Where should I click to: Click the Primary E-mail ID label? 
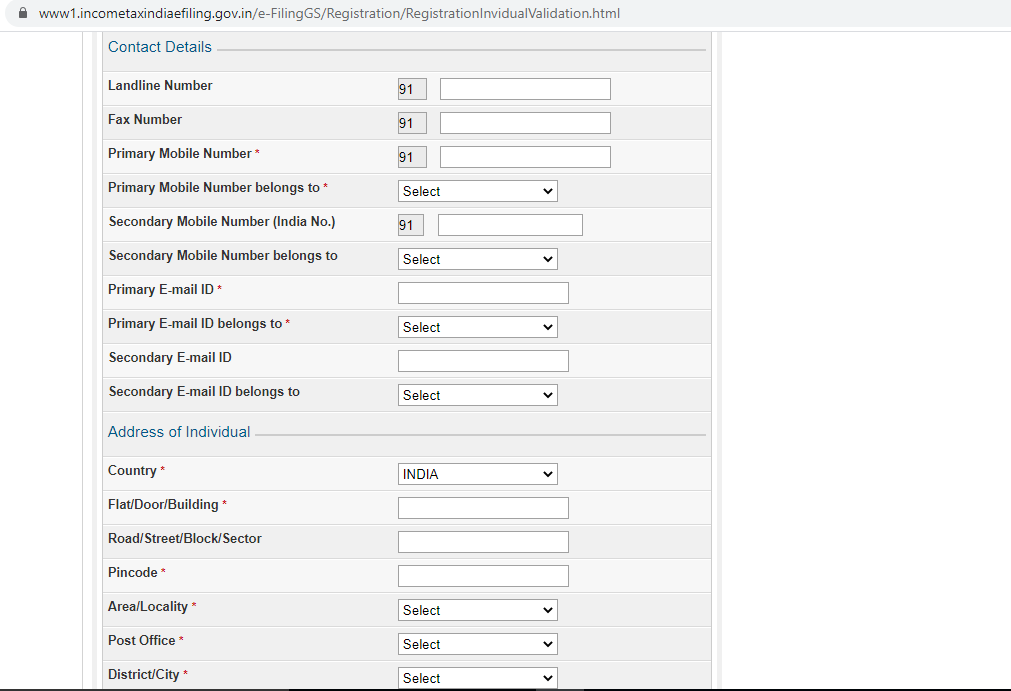161,290
